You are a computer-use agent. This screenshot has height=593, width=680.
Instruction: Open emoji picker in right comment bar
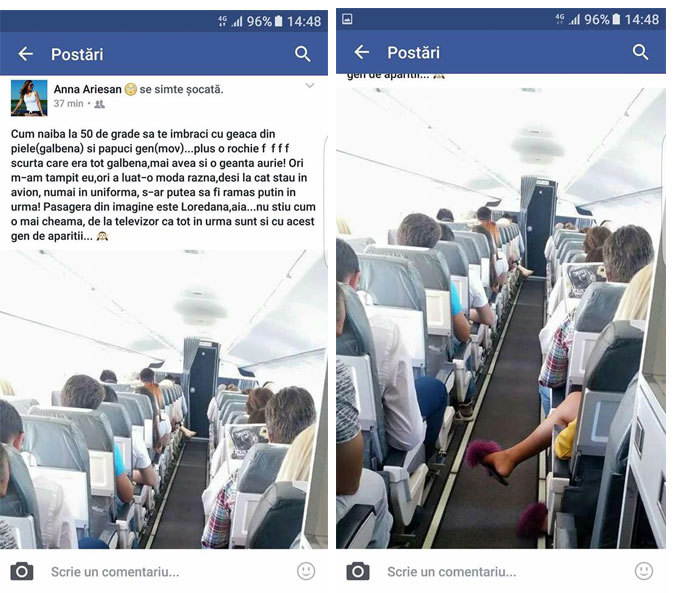click(x=644, y=571)
